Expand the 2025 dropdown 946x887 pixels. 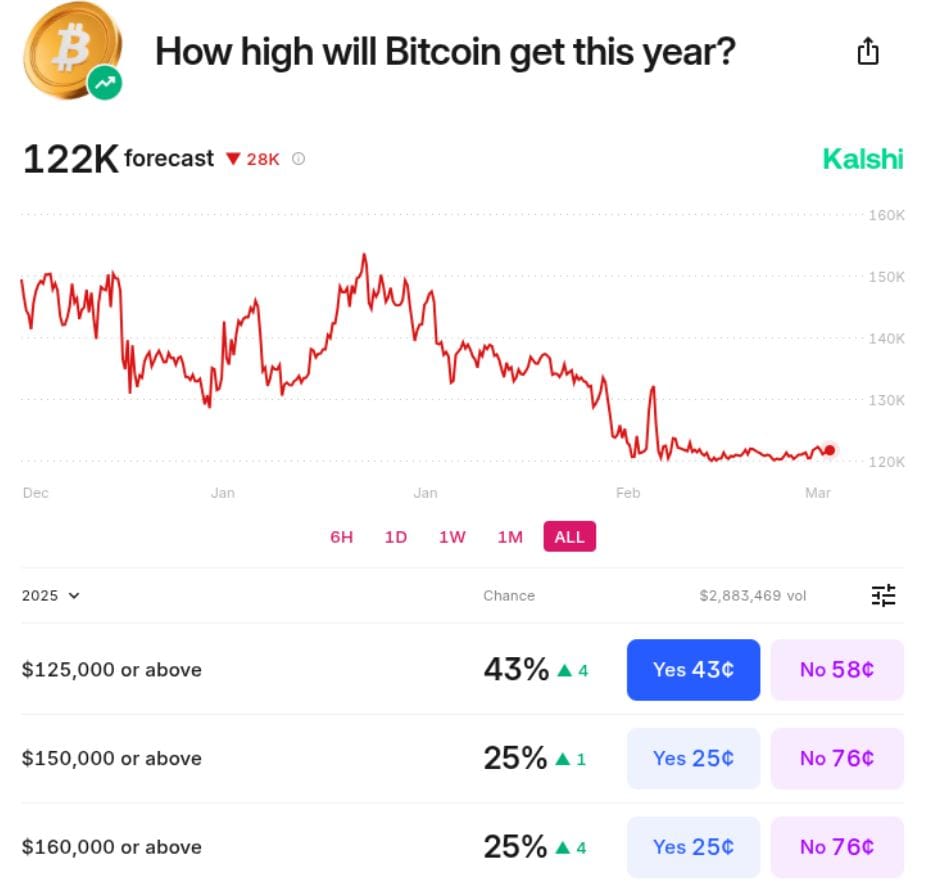(50, 595)
